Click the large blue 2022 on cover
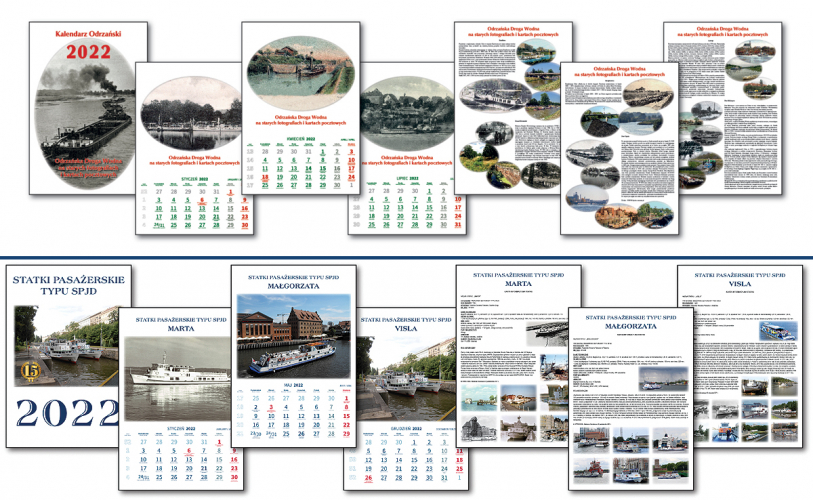This screenshot has height=500, width=813. [67, 412]
